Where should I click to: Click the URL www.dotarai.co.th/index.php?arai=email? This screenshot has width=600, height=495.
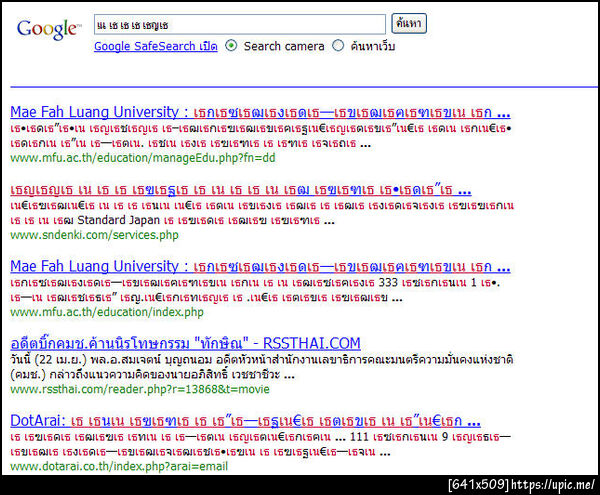pos(119,466)
